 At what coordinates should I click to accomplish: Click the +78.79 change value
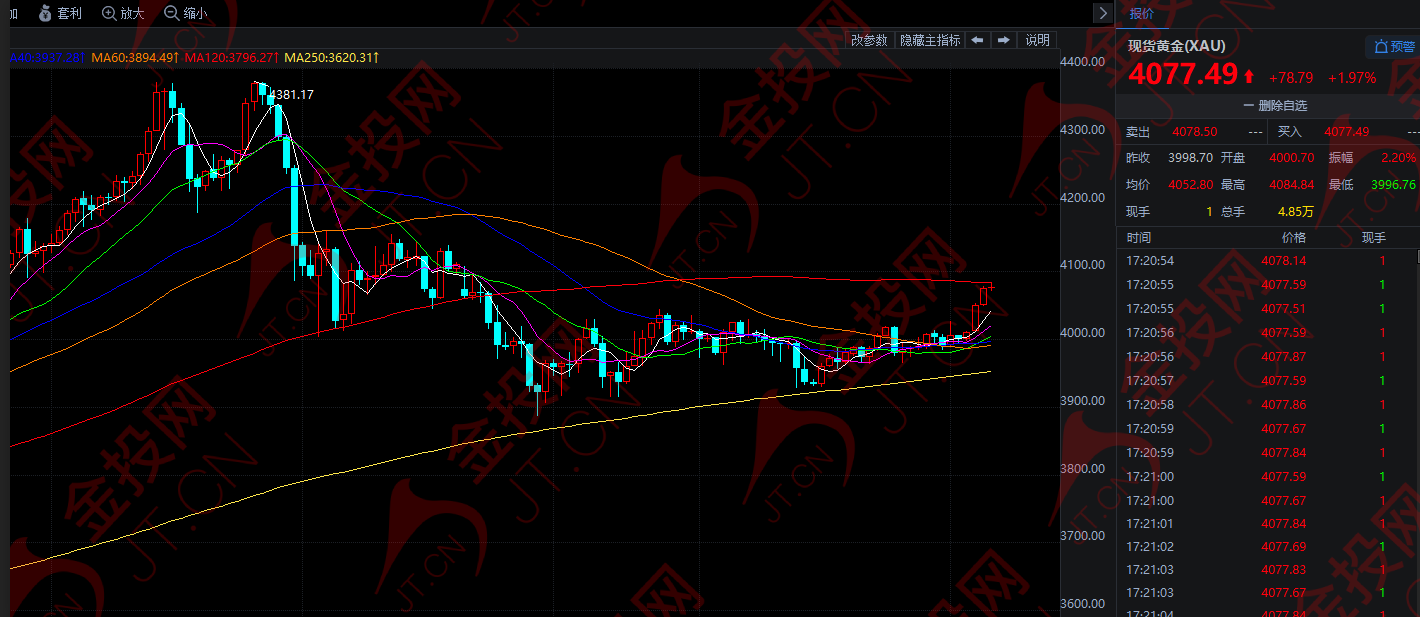coord(1290,78)
